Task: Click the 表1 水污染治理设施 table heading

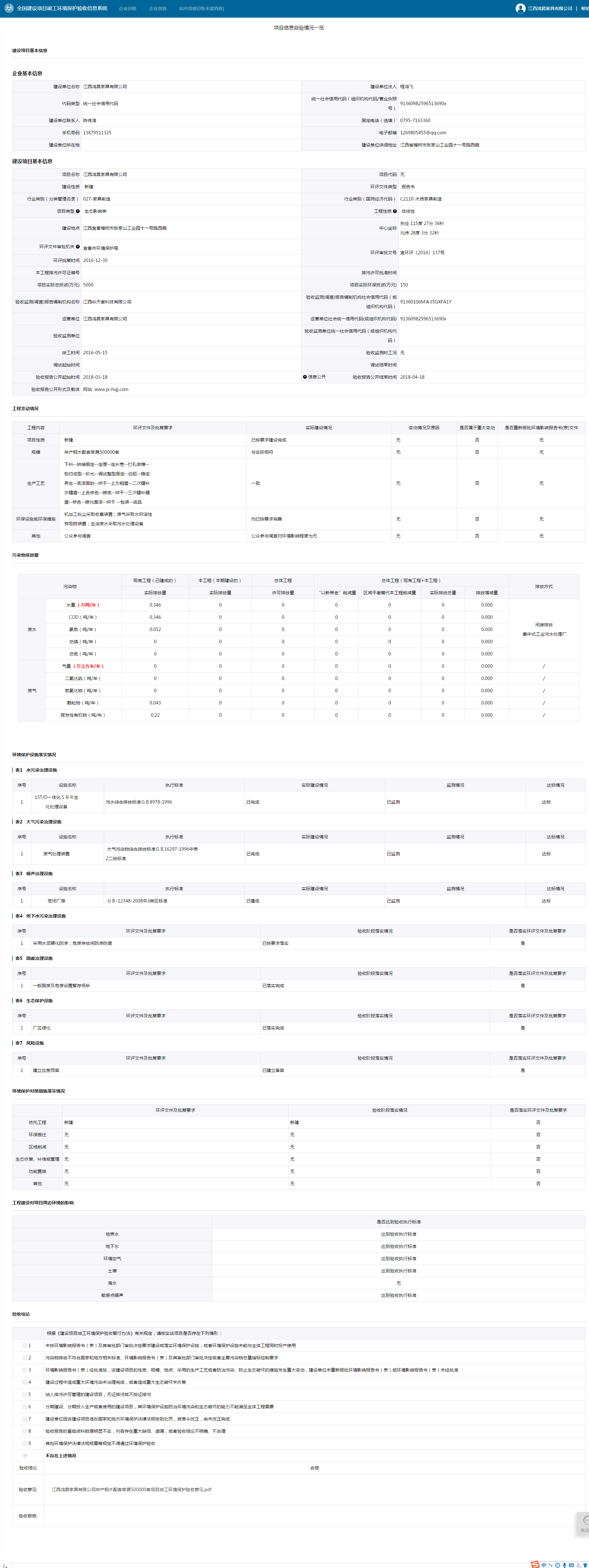Action: (x=36, y=770)
